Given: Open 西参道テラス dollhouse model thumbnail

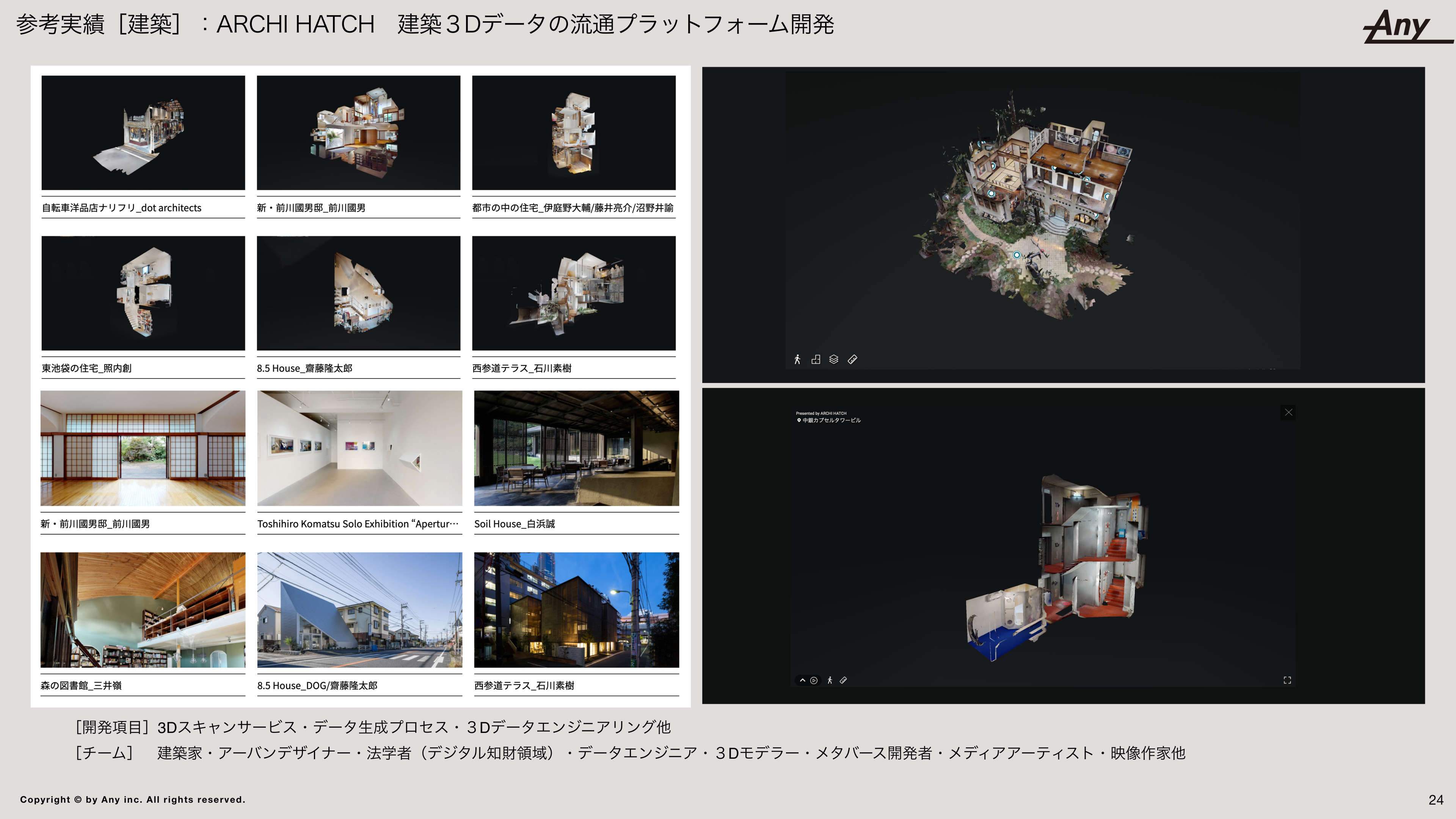Looking at the screenshot, I should [x=574, y=293].
